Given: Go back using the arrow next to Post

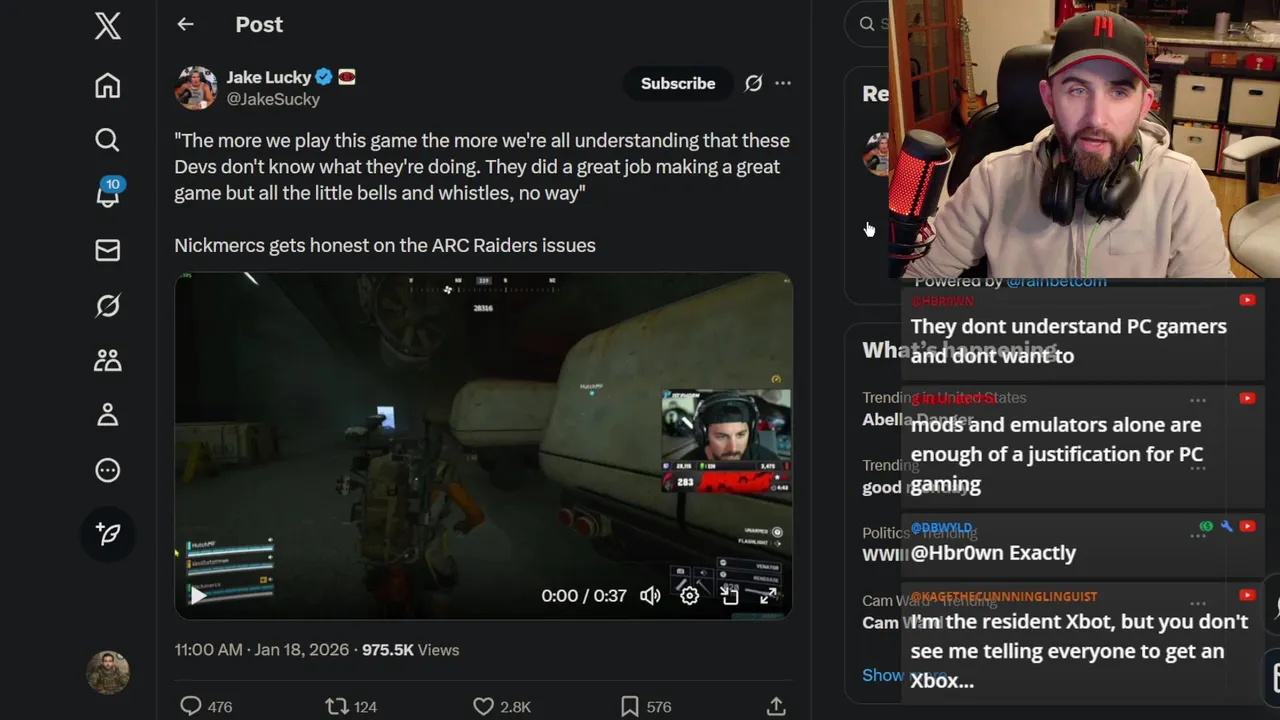Looking at the screenshot, I should (185, 25).
